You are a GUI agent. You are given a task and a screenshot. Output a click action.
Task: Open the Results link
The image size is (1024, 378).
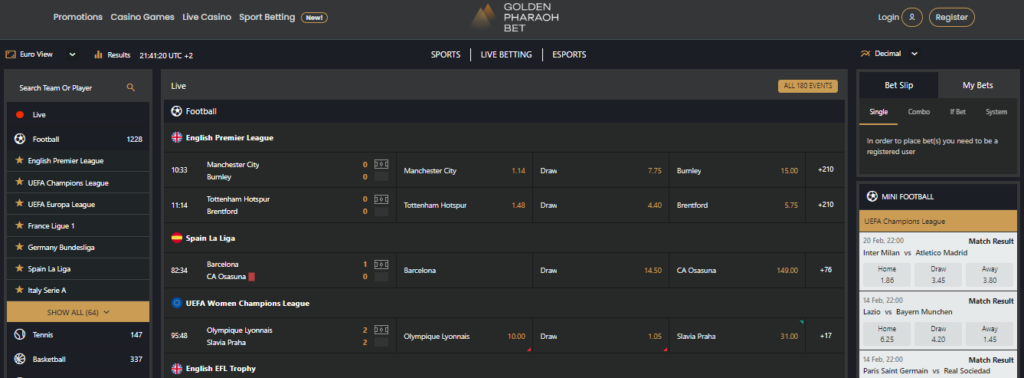pos(112,55)
